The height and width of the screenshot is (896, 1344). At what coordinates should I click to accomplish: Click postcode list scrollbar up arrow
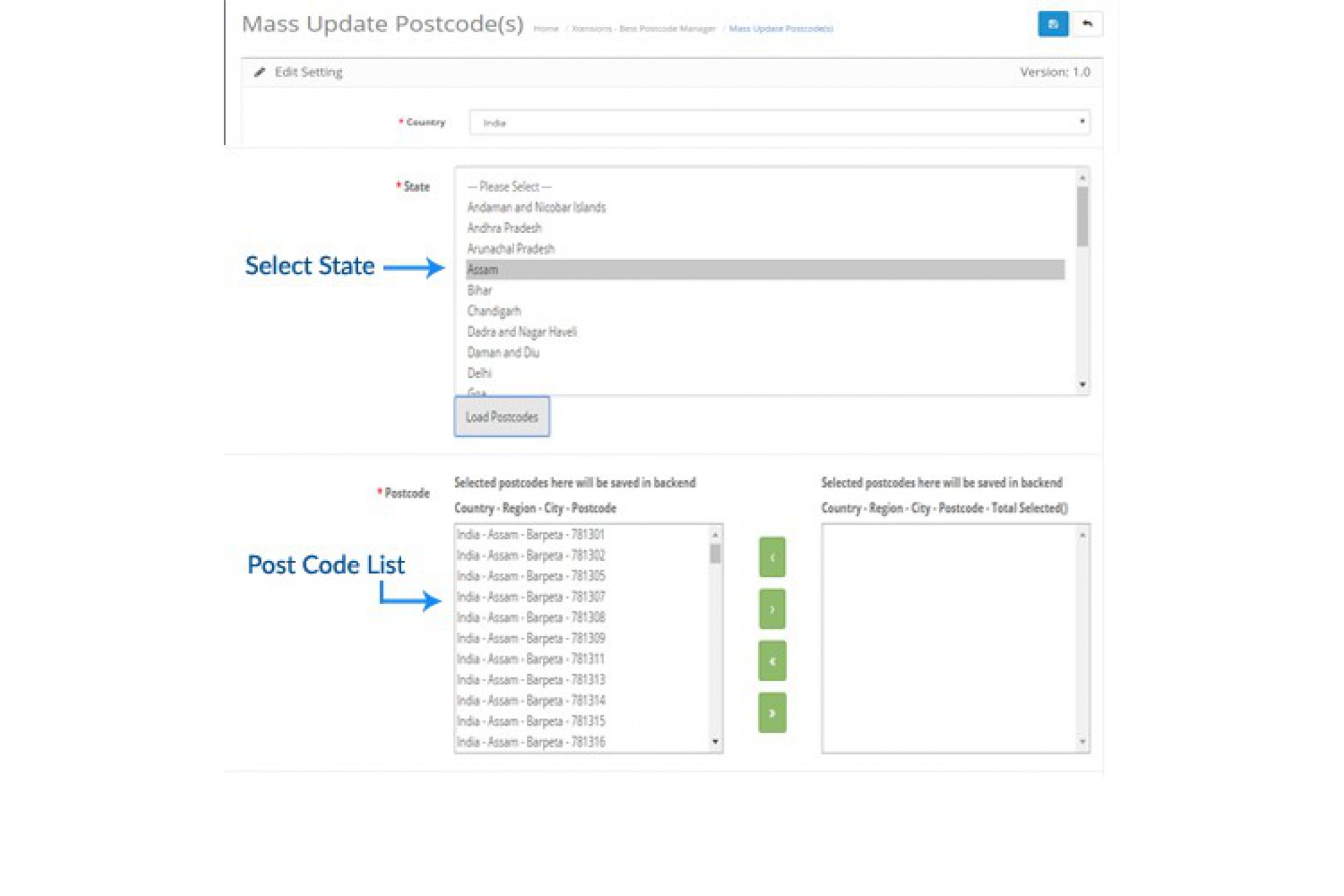(716, 535)
